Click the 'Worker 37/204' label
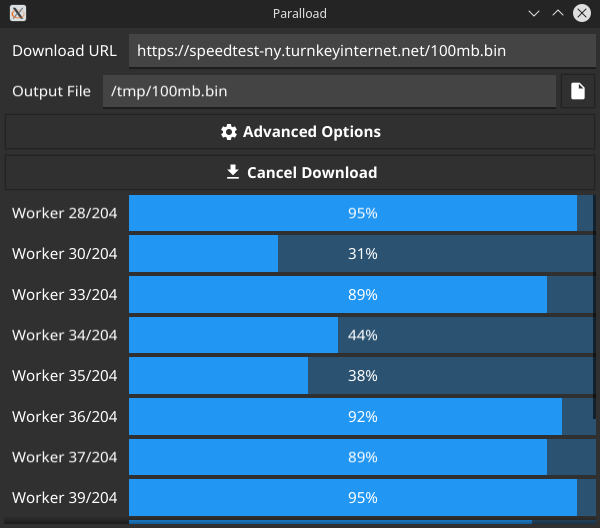600x528 pixels. pos(64,457)
